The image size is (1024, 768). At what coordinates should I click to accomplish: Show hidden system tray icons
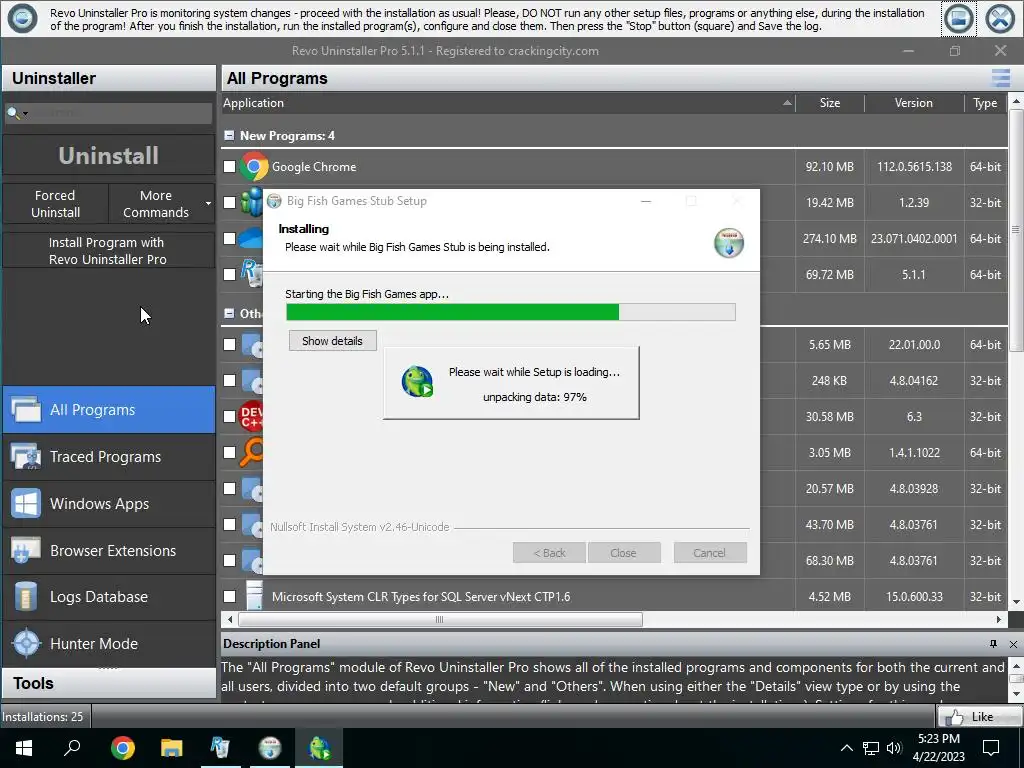click(846, 748)
